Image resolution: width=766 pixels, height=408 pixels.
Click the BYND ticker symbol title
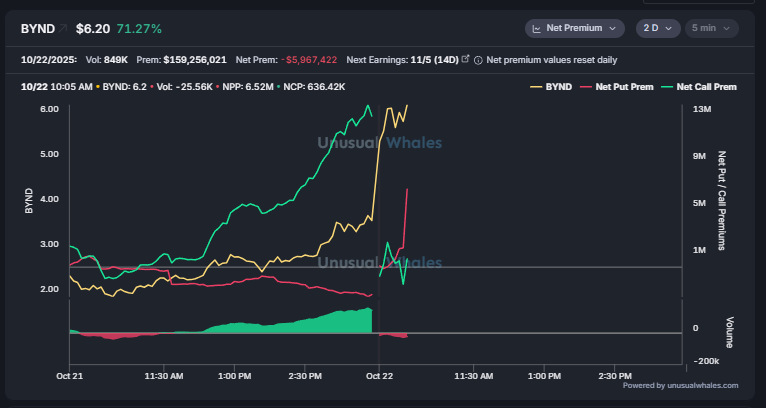[x=38, y=29]
